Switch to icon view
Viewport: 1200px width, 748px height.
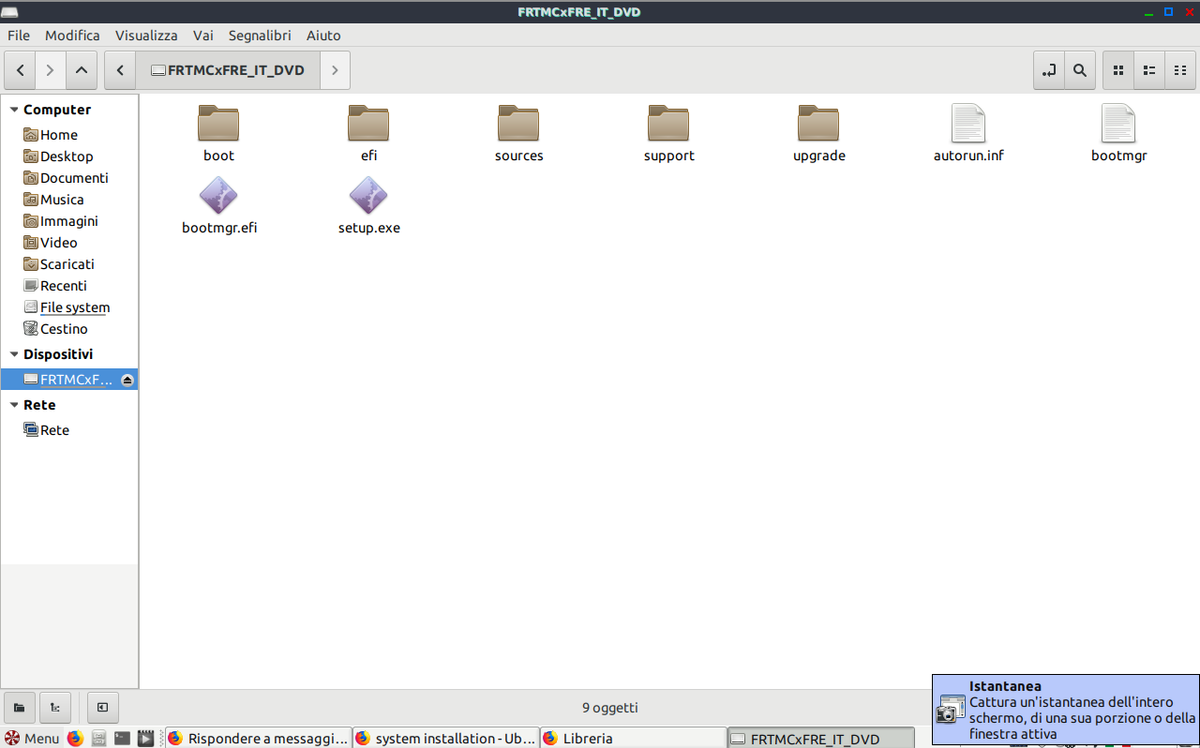click(1119, 71)
